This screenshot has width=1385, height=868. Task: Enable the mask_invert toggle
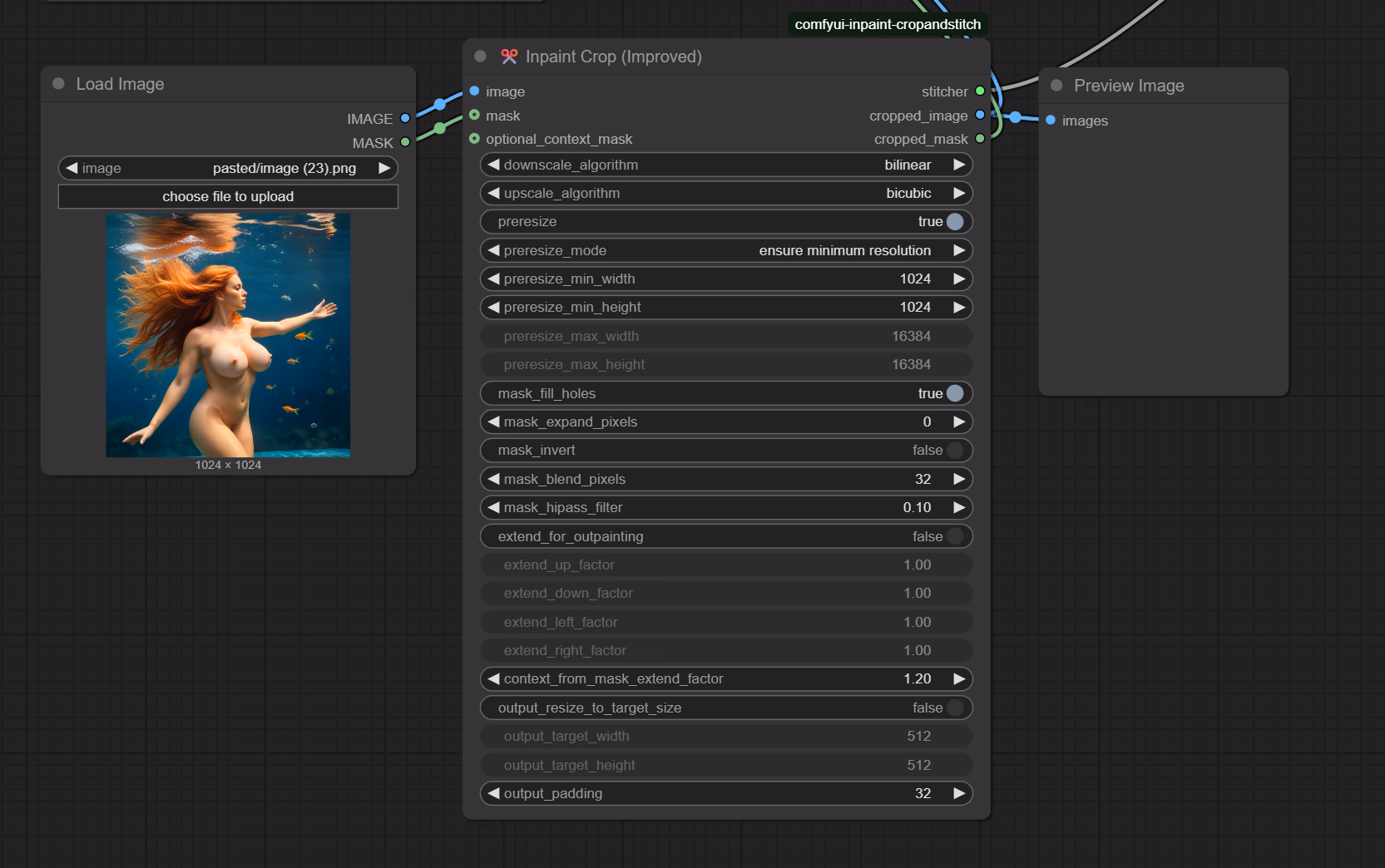(x=955, y=451)
